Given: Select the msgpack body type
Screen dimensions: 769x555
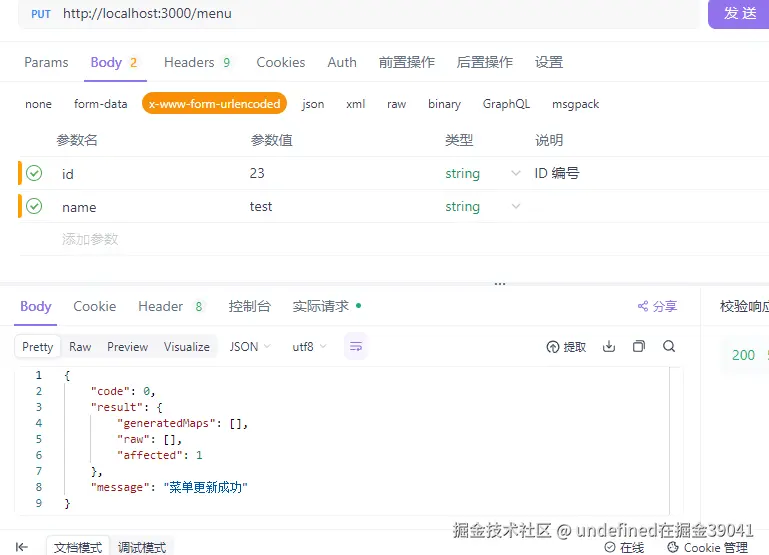Looking at the screenshot, I should (x=575, y=104).
